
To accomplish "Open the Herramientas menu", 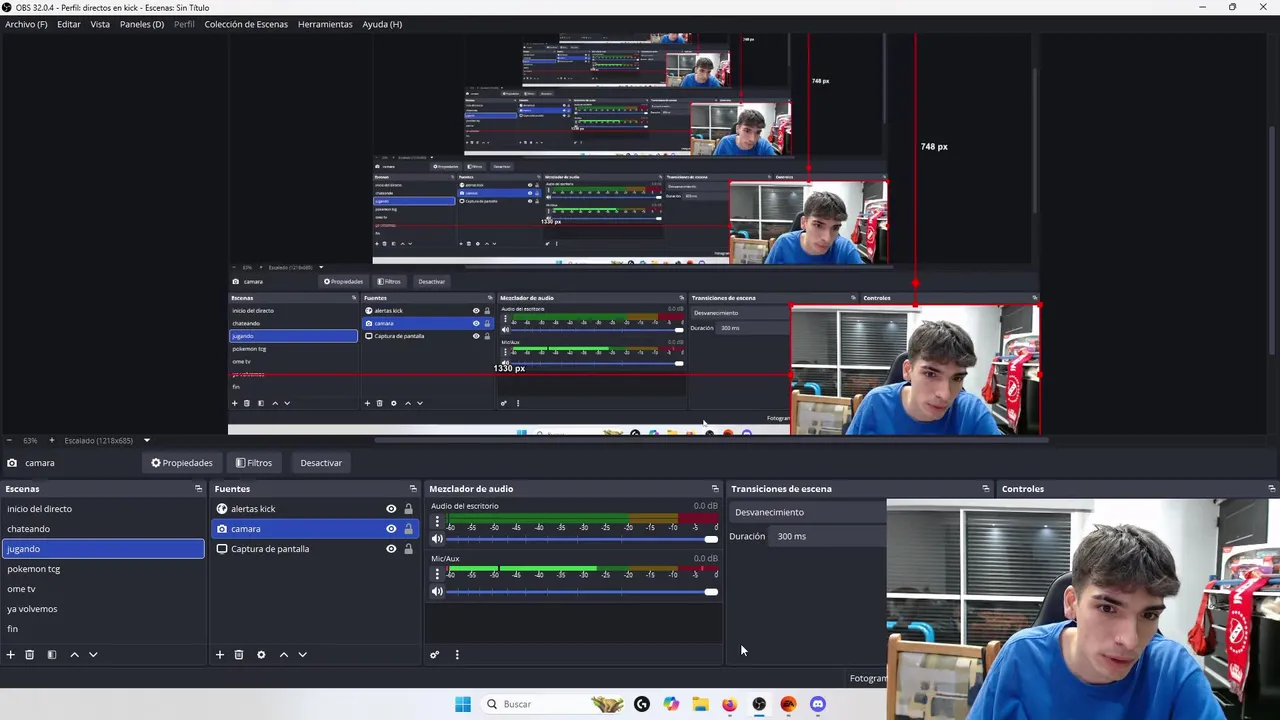I will 325,24.
